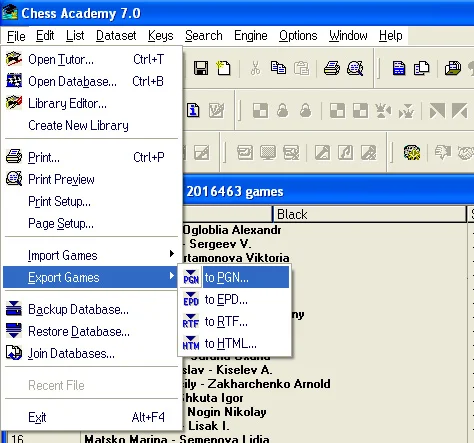474x443 pixels.
Task: Select Restore Database... menu entry
Action: (x=91, y=331)
